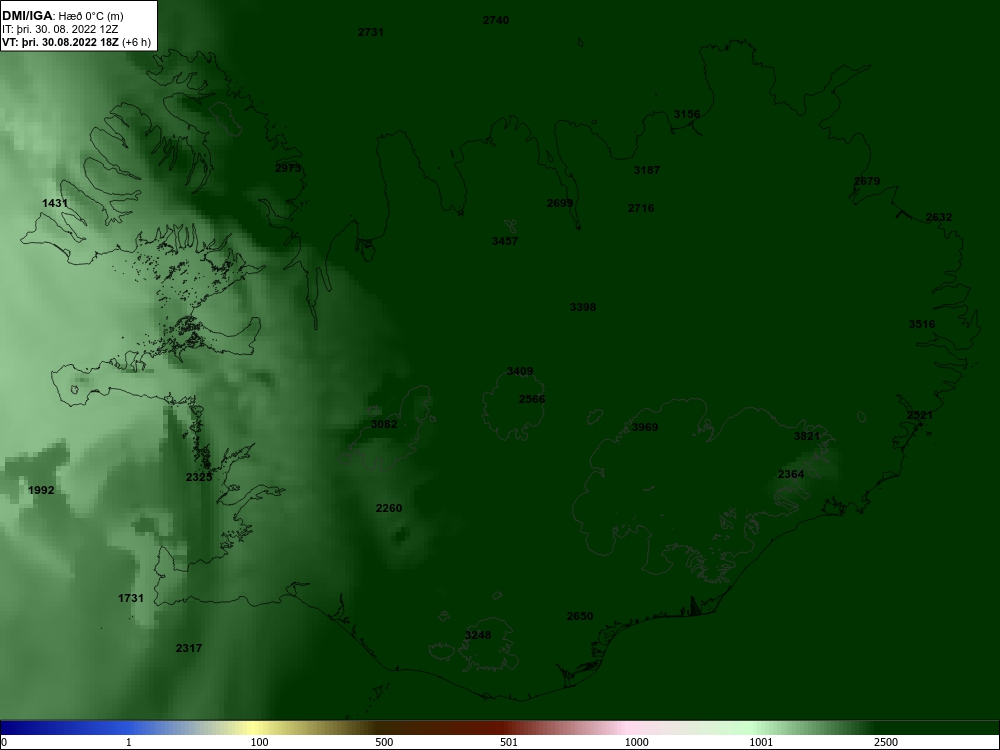Viewport: 1000px width, 750px height.
Task: Select the legend label 500
Action: click(x=385, y=742)
